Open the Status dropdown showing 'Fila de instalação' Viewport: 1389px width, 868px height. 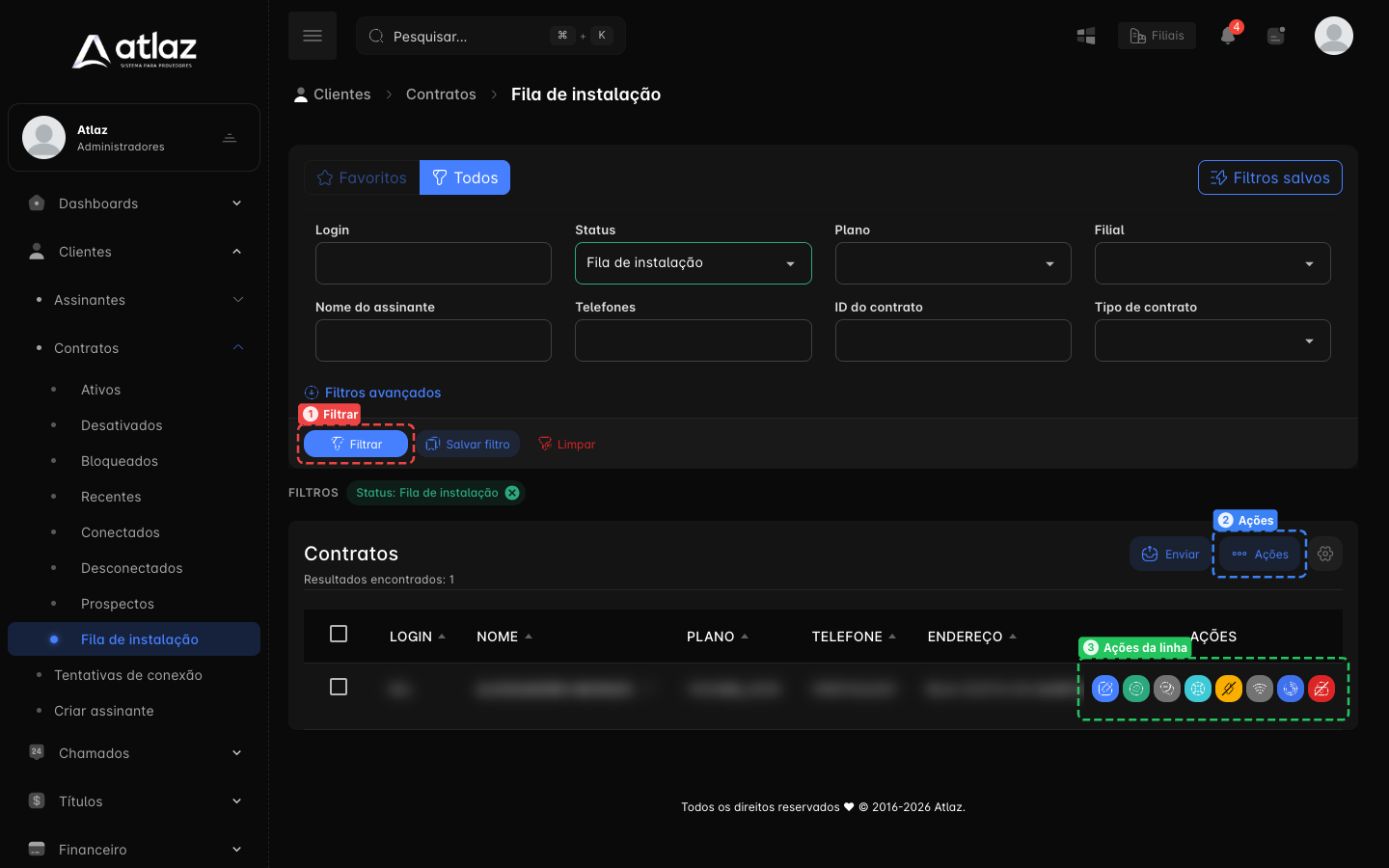(x=694, y=263)
